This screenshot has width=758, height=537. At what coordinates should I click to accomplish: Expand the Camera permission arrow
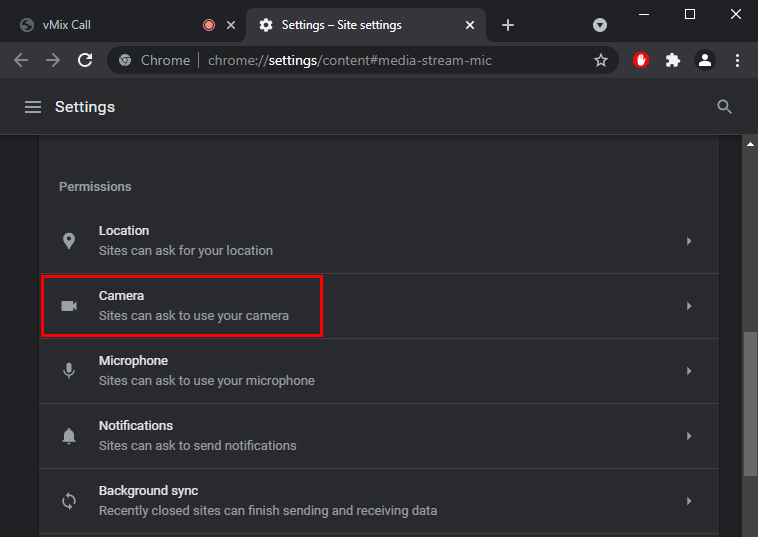(x=688, y=306)
